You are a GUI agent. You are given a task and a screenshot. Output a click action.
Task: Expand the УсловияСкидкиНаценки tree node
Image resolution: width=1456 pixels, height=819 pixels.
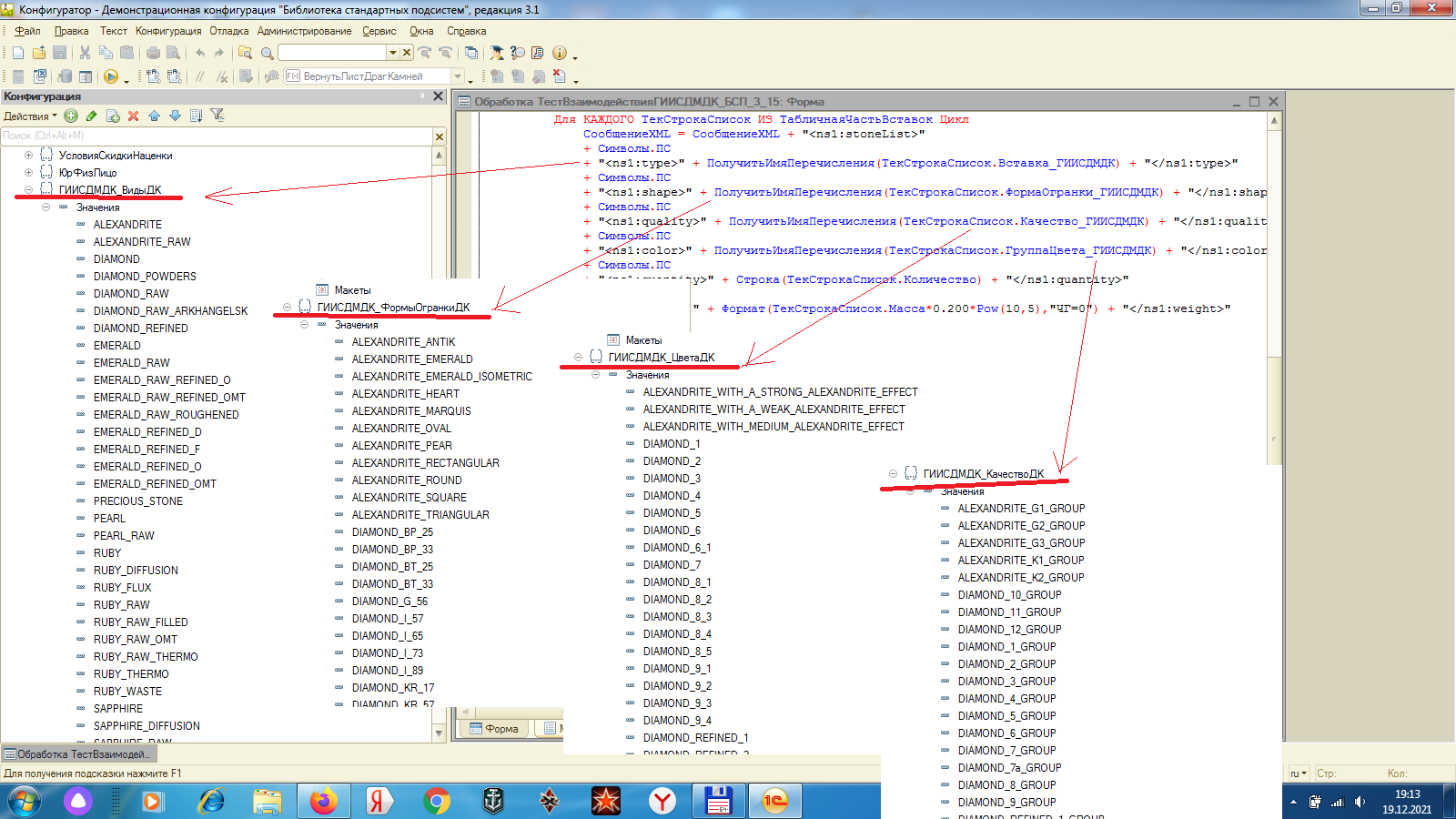point(28,155)
